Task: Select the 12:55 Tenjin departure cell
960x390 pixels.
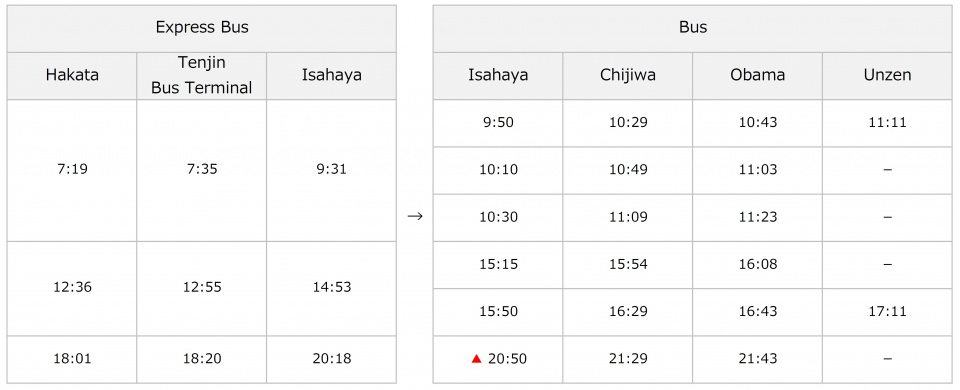Action: tap(201, 288)
